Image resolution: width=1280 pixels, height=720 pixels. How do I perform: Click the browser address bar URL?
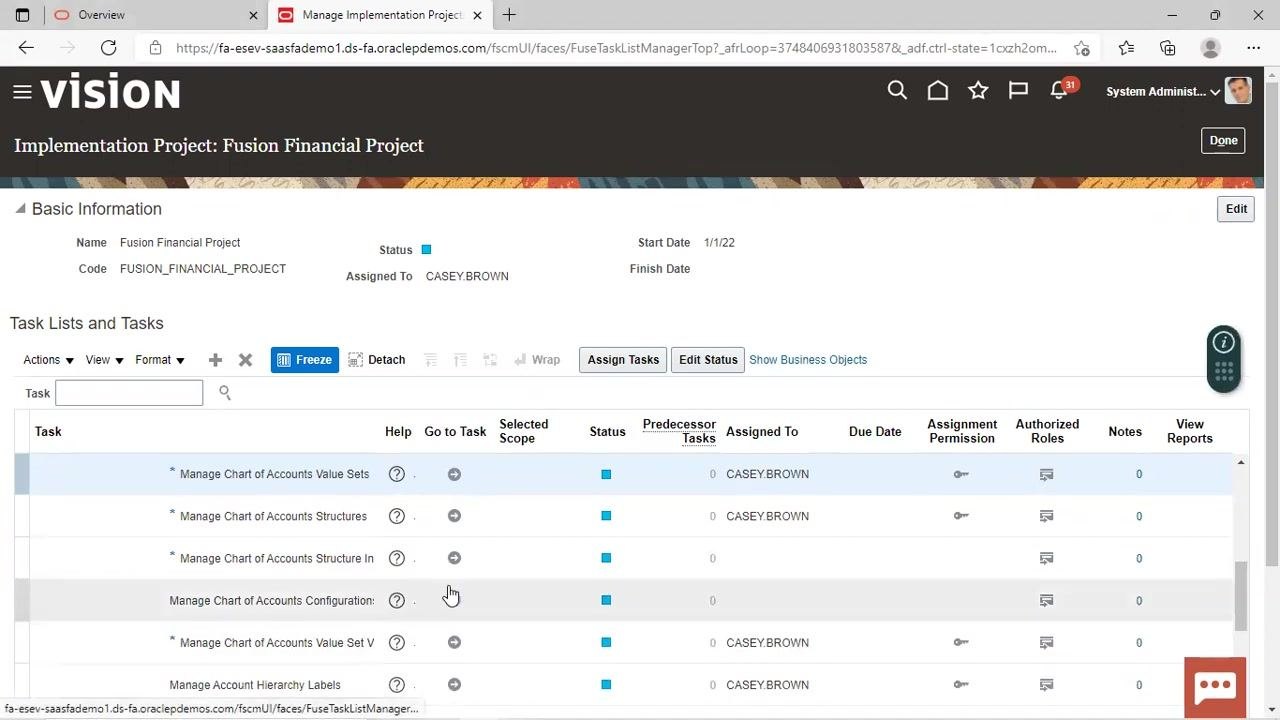tap(616, 48)
